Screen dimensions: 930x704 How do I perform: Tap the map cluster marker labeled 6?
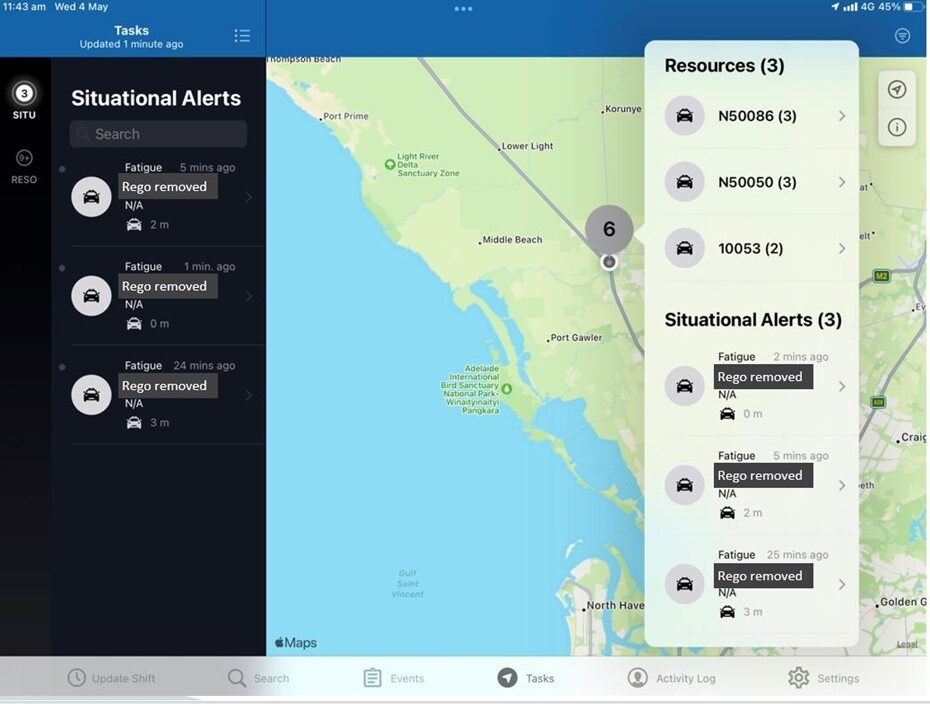609,230
